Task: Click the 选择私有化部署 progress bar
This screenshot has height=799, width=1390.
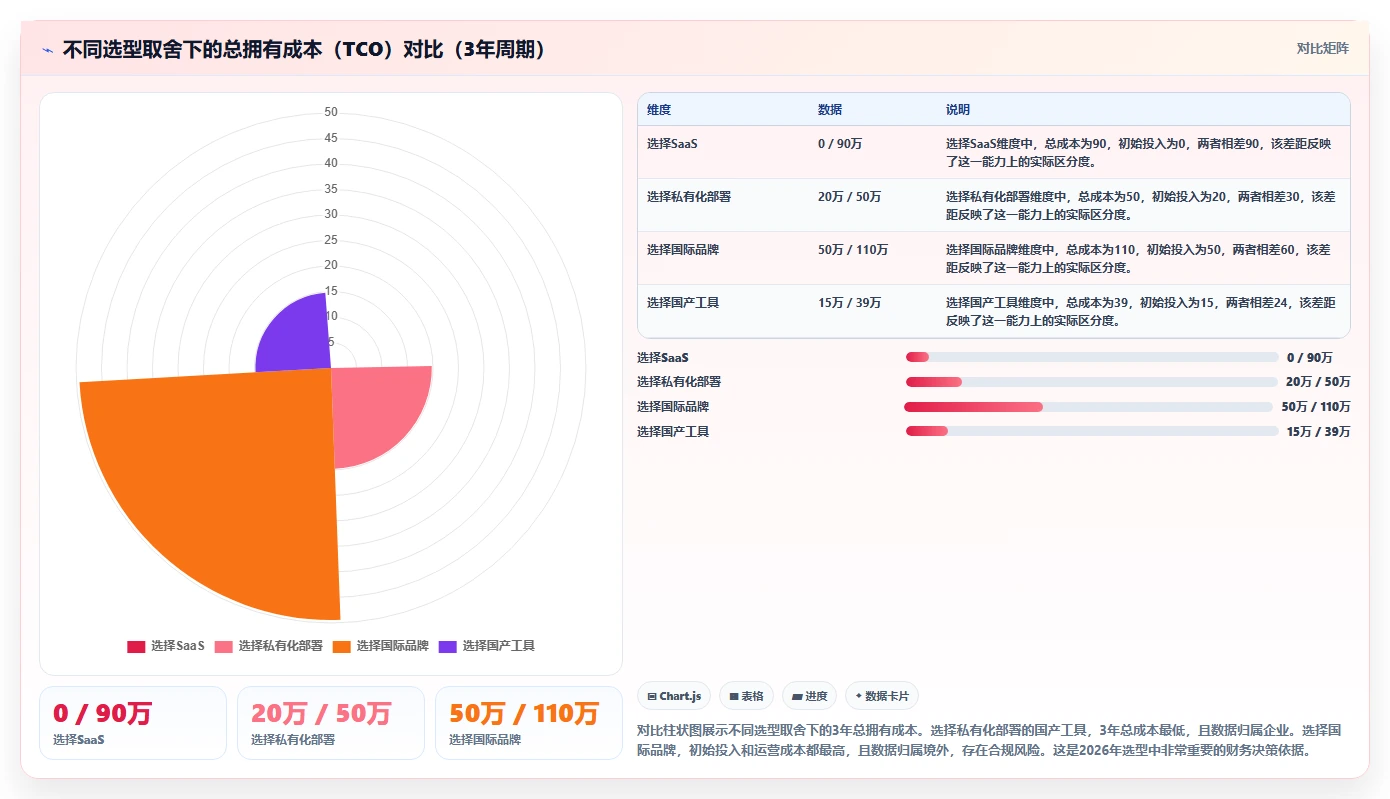Action: point(1092,382)
